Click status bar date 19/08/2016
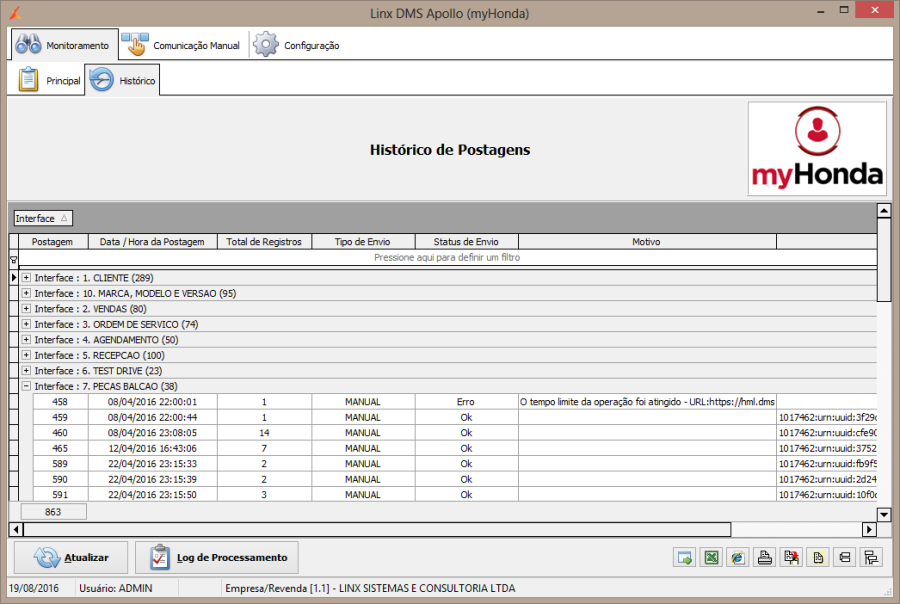 coord(33,588)
